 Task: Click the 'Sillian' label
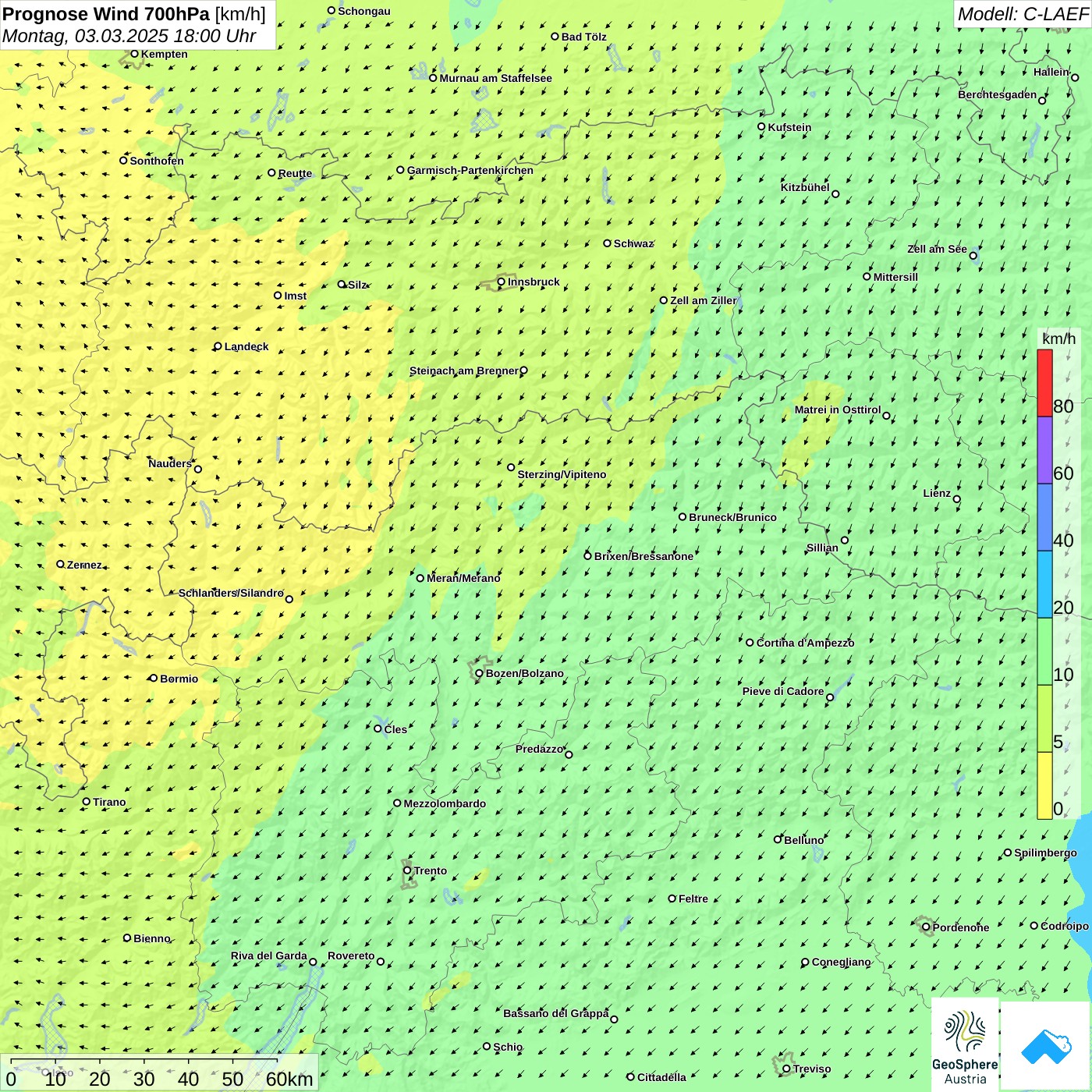coord(822,548)
